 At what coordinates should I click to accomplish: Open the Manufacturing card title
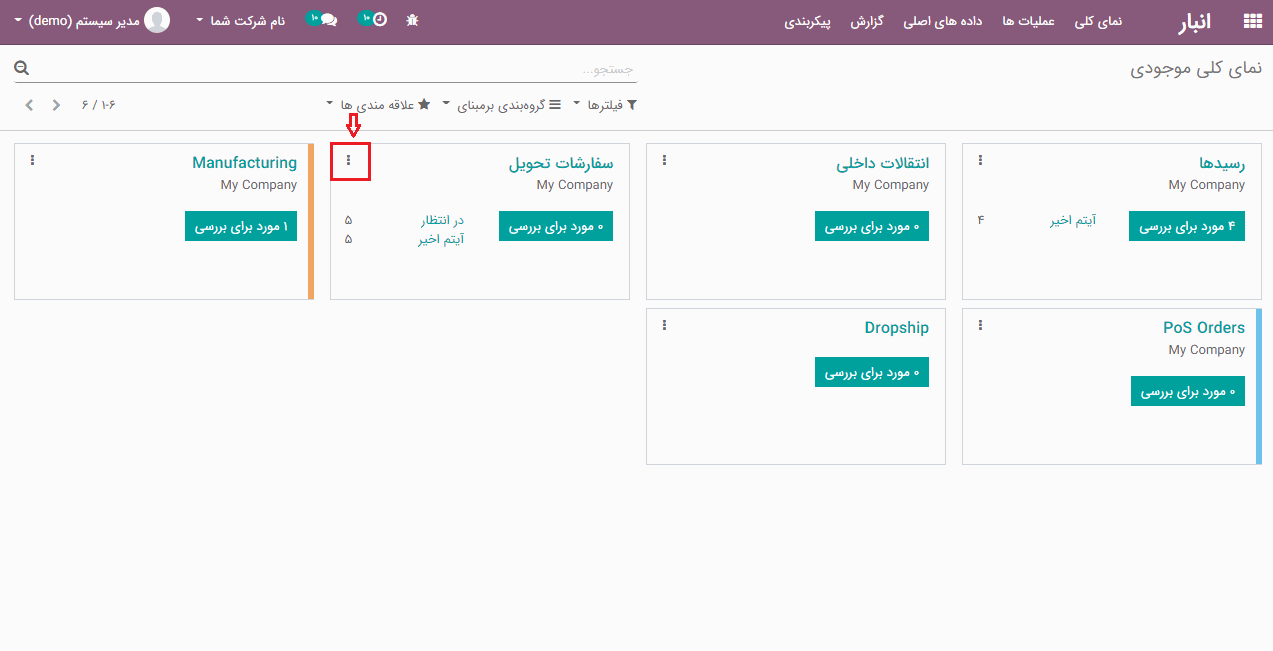pos(245,163)
